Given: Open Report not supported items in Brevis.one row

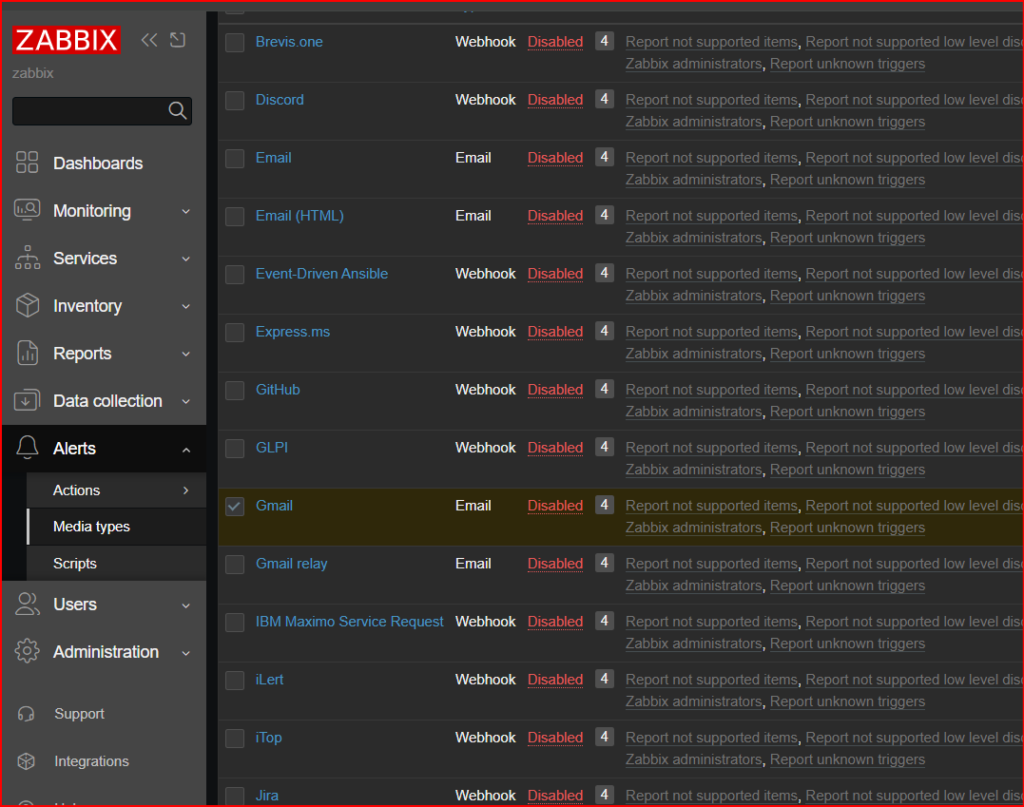Looking at the screenshot, I should click(711, 42).
